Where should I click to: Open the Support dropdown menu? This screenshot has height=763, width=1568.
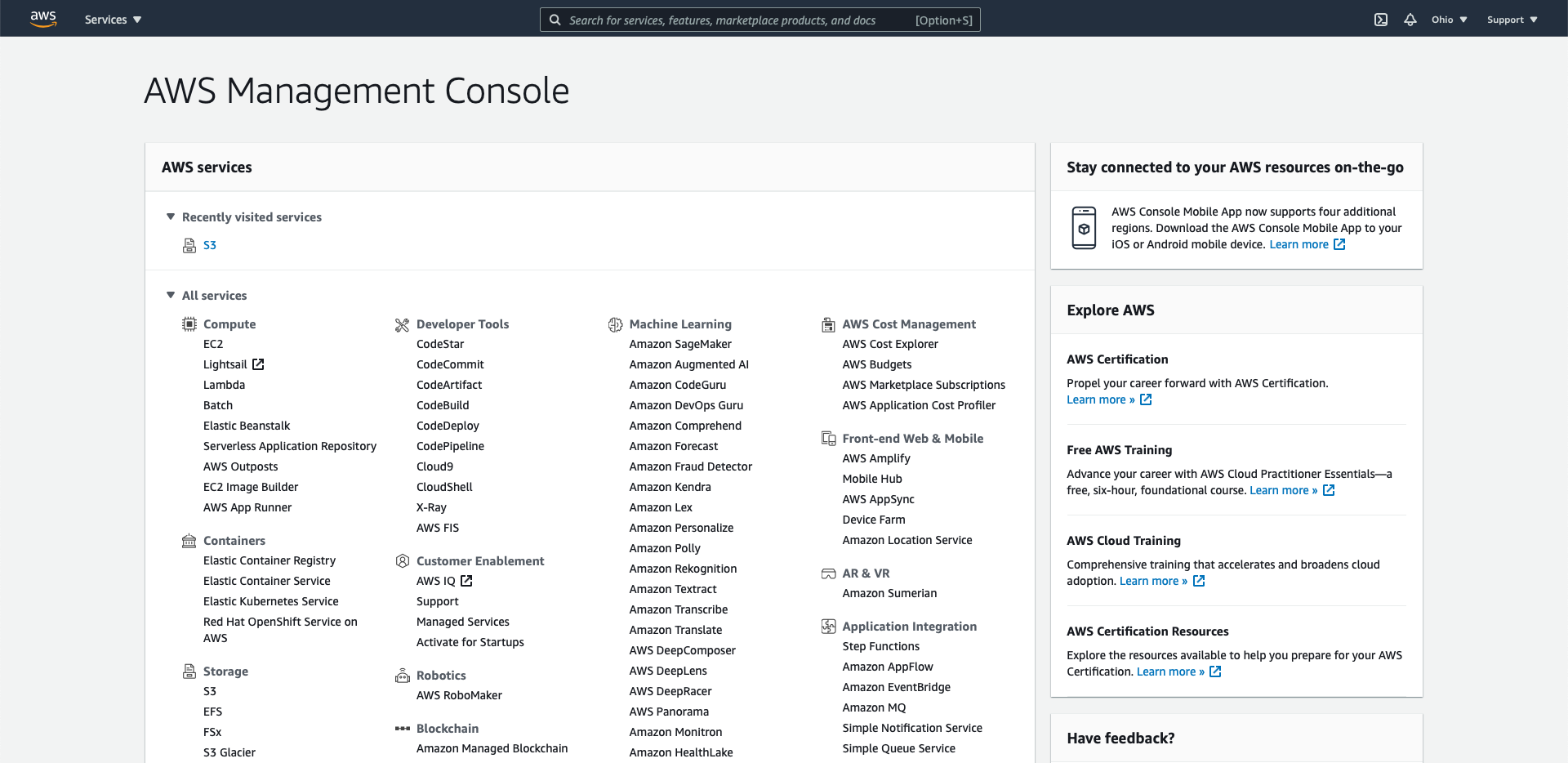1512,20
